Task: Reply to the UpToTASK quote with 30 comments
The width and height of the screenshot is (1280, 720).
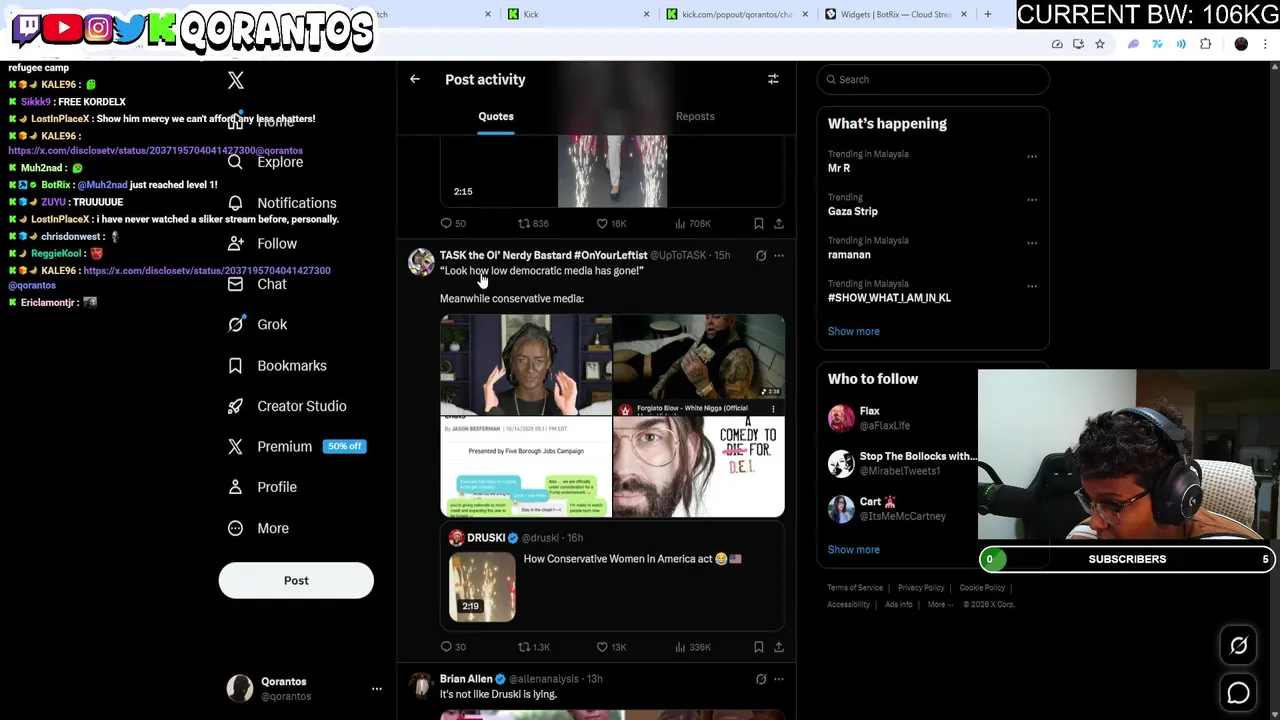Action: pyautogui.click(x=453, y=647)
